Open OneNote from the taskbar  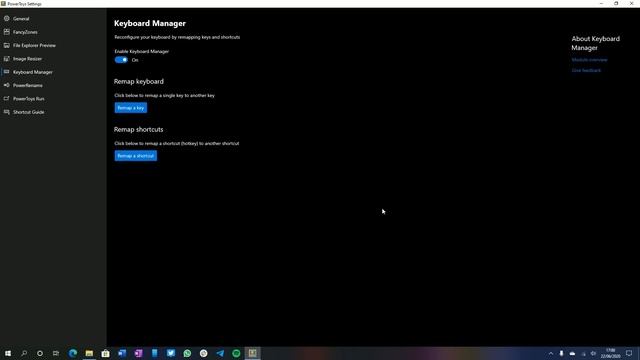click(138, 353)
